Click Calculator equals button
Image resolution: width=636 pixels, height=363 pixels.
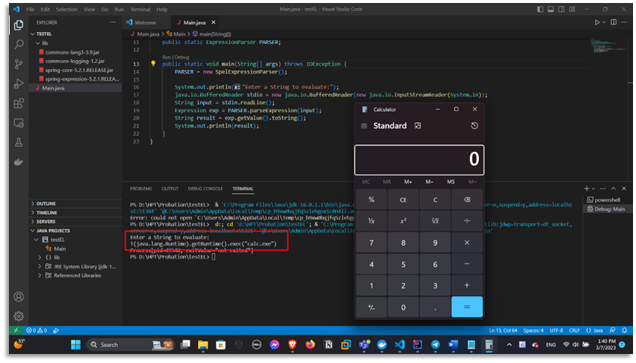pos(467,307)
